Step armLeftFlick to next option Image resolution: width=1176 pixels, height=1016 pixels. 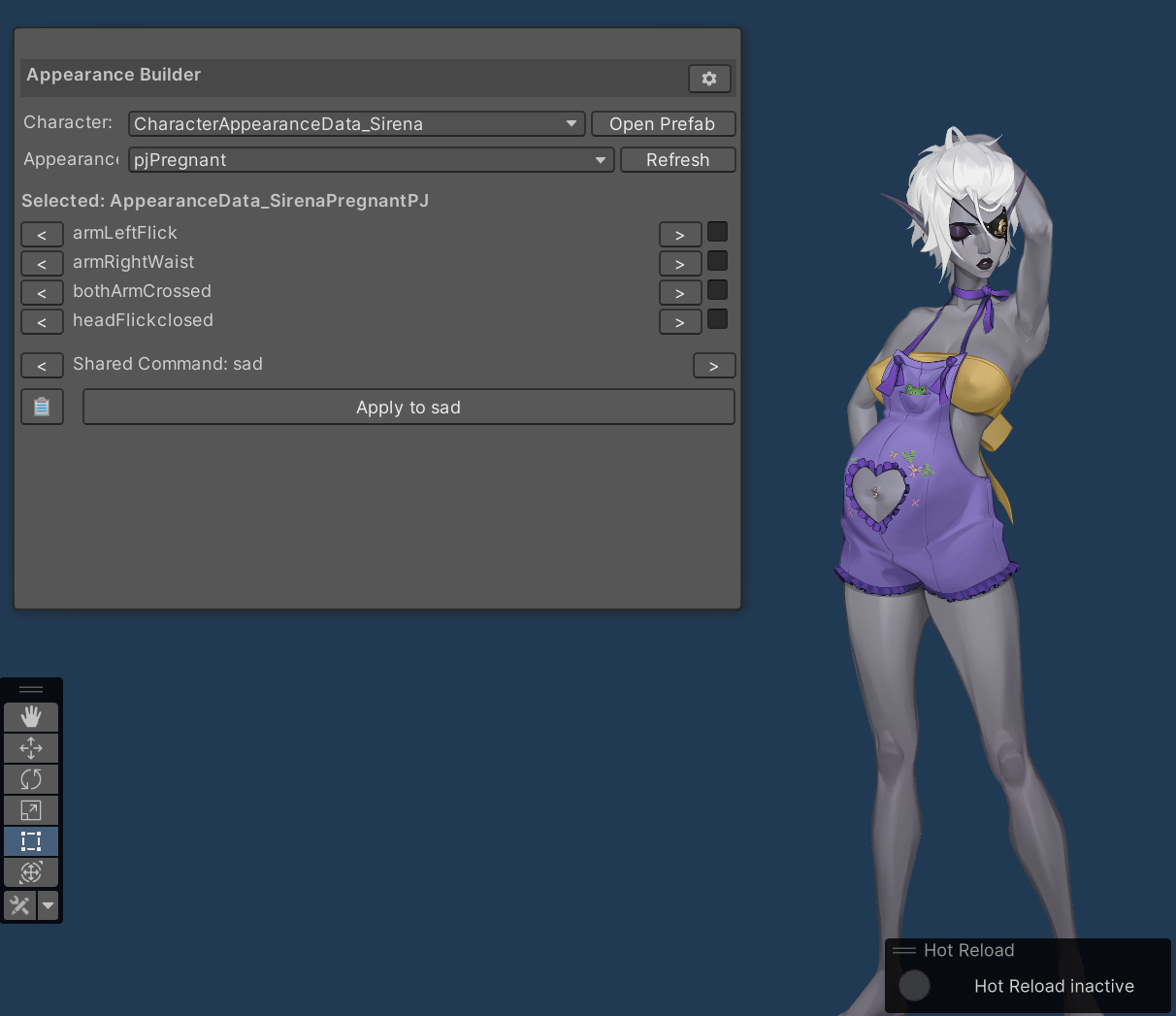click(x=680, y=235)
